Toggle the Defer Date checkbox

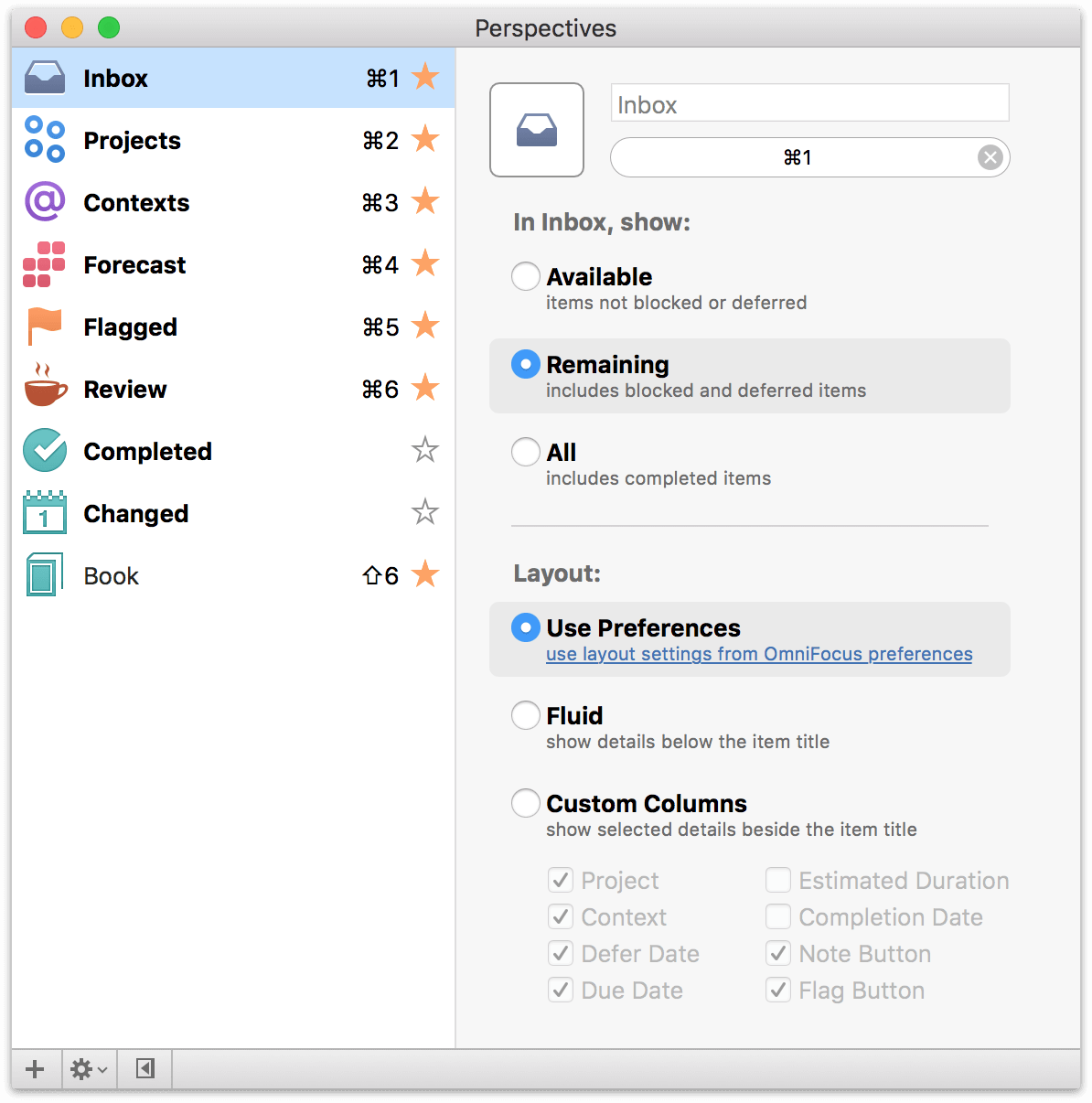pyautogui.click(x=561, y=953)
